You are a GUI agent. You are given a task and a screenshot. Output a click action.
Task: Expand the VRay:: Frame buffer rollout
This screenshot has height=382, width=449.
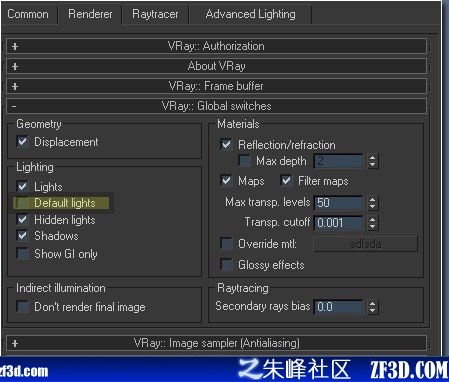pos(216,86)
